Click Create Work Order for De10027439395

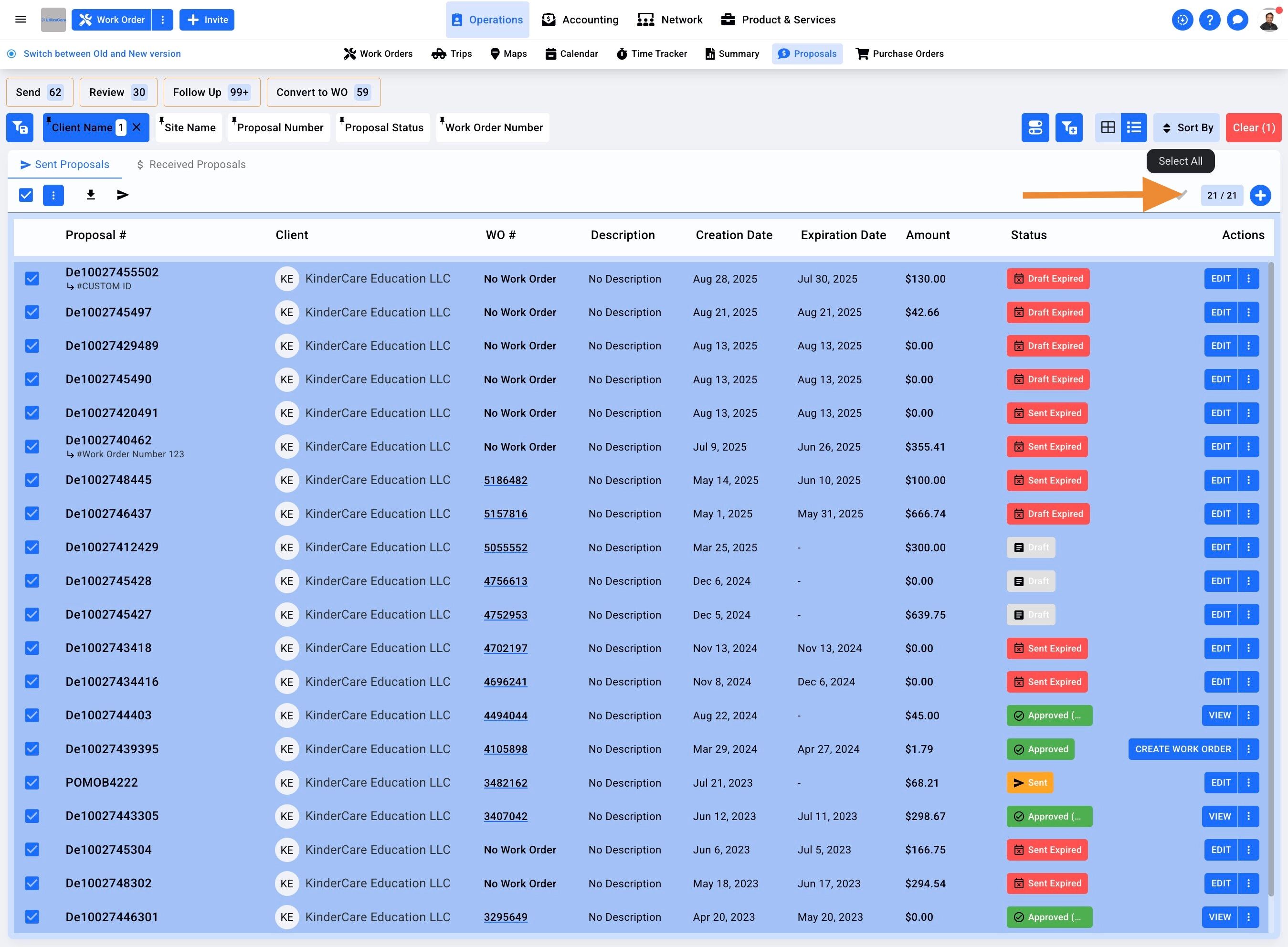tap(1182, 749)
